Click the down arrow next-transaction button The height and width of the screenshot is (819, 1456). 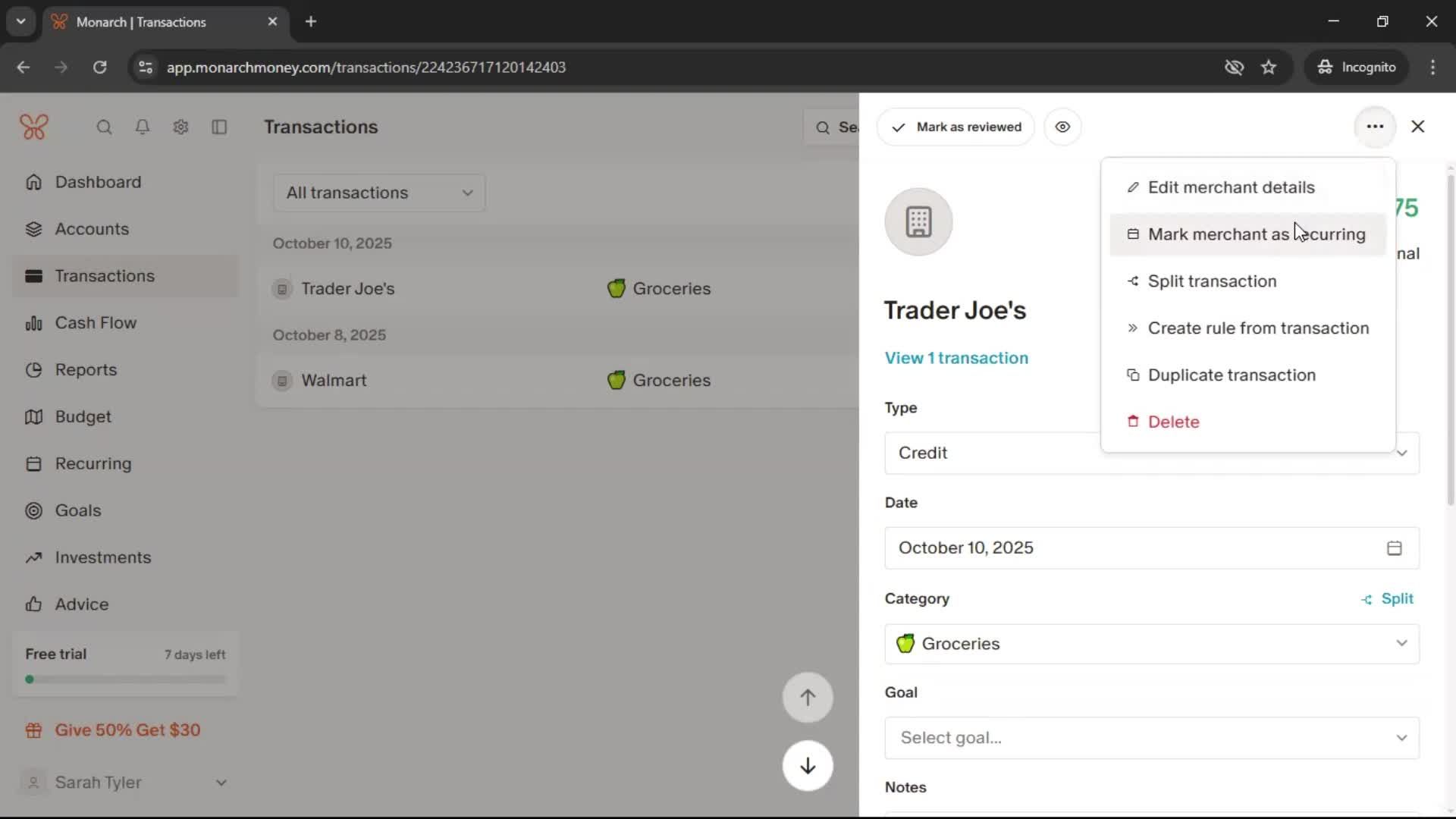(808, 766)
